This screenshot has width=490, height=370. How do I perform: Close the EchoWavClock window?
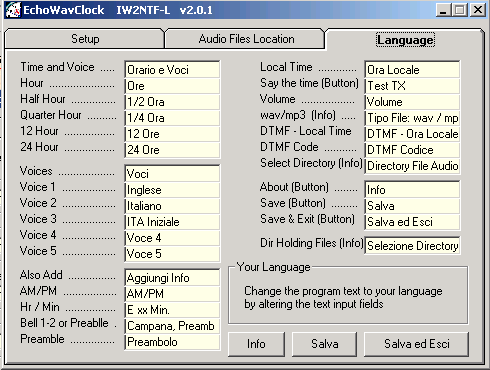(478, 10)
